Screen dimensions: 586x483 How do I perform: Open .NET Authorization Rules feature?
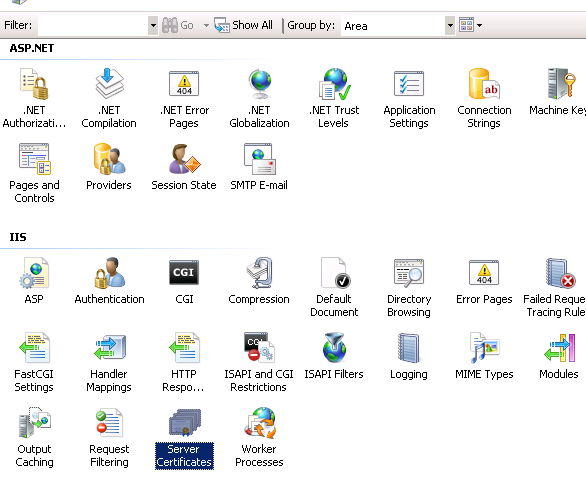point(34,98)
